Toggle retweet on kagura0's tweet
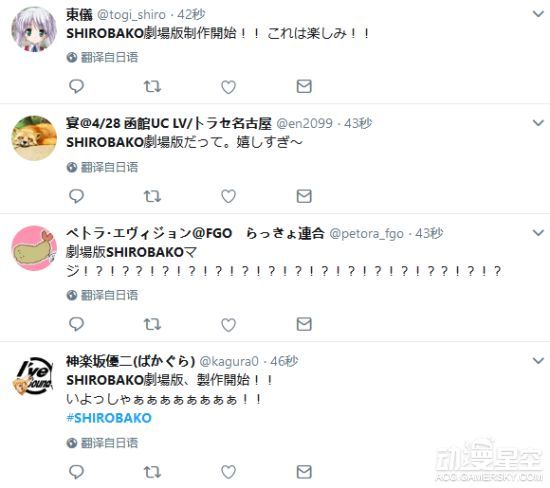The height and width of the screenshot is (488, 550). [x=152, y=472]
